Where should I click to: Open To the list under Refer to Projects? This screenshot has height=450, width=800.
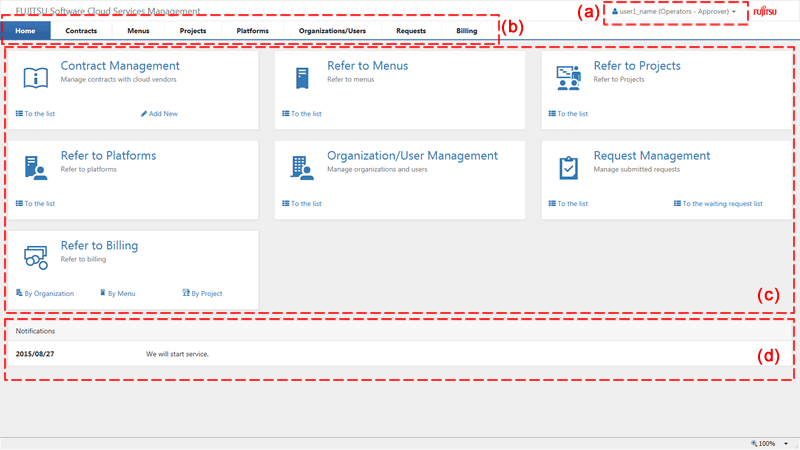tap(568, 114)
